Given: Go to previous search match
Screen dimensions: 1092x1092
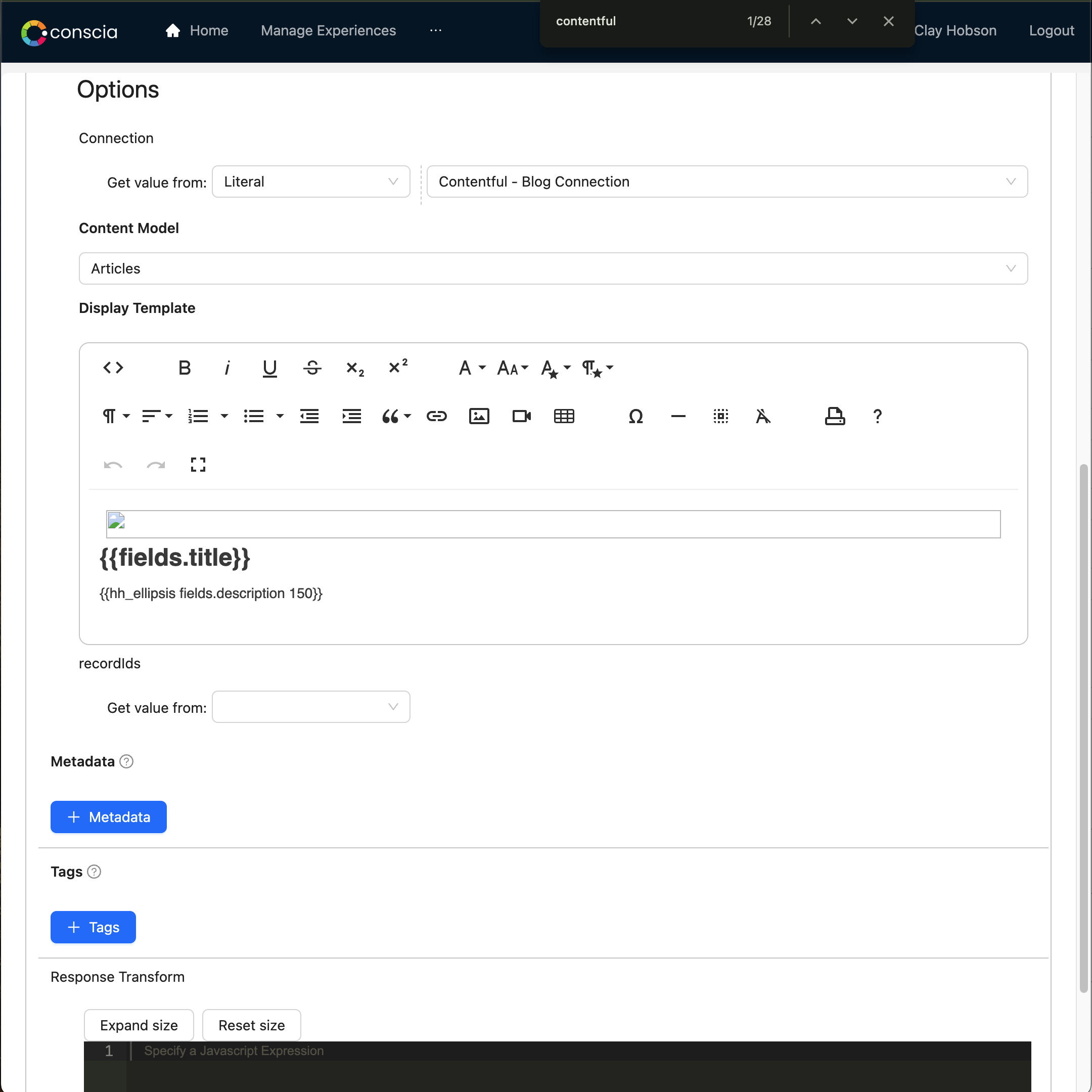Looking at the screenshot, I should (815, 21).
